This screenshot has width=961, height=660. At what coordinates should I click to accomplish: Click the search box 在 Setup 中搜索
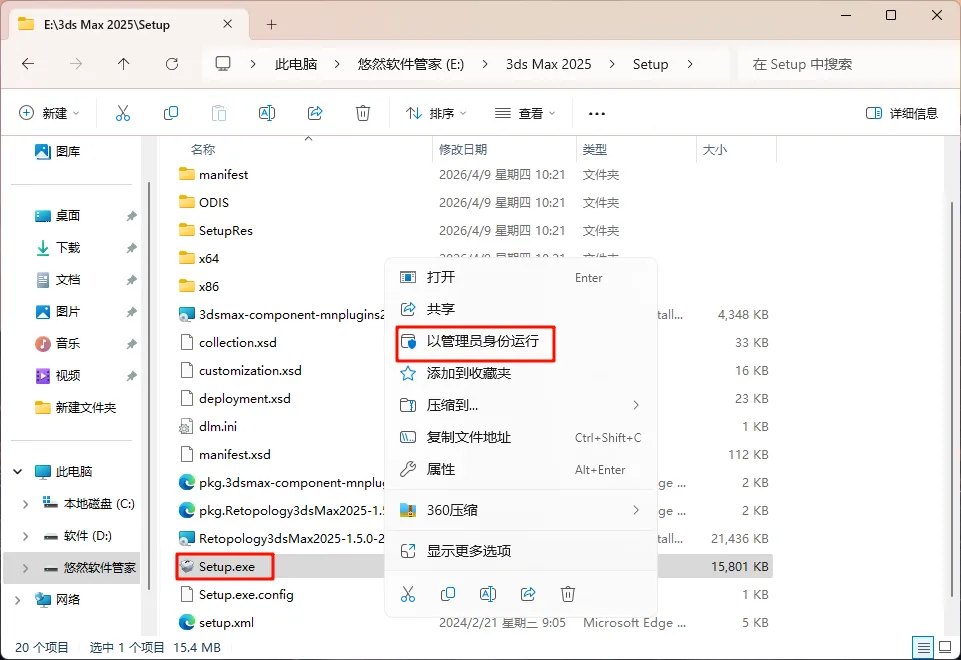(849, 64)
